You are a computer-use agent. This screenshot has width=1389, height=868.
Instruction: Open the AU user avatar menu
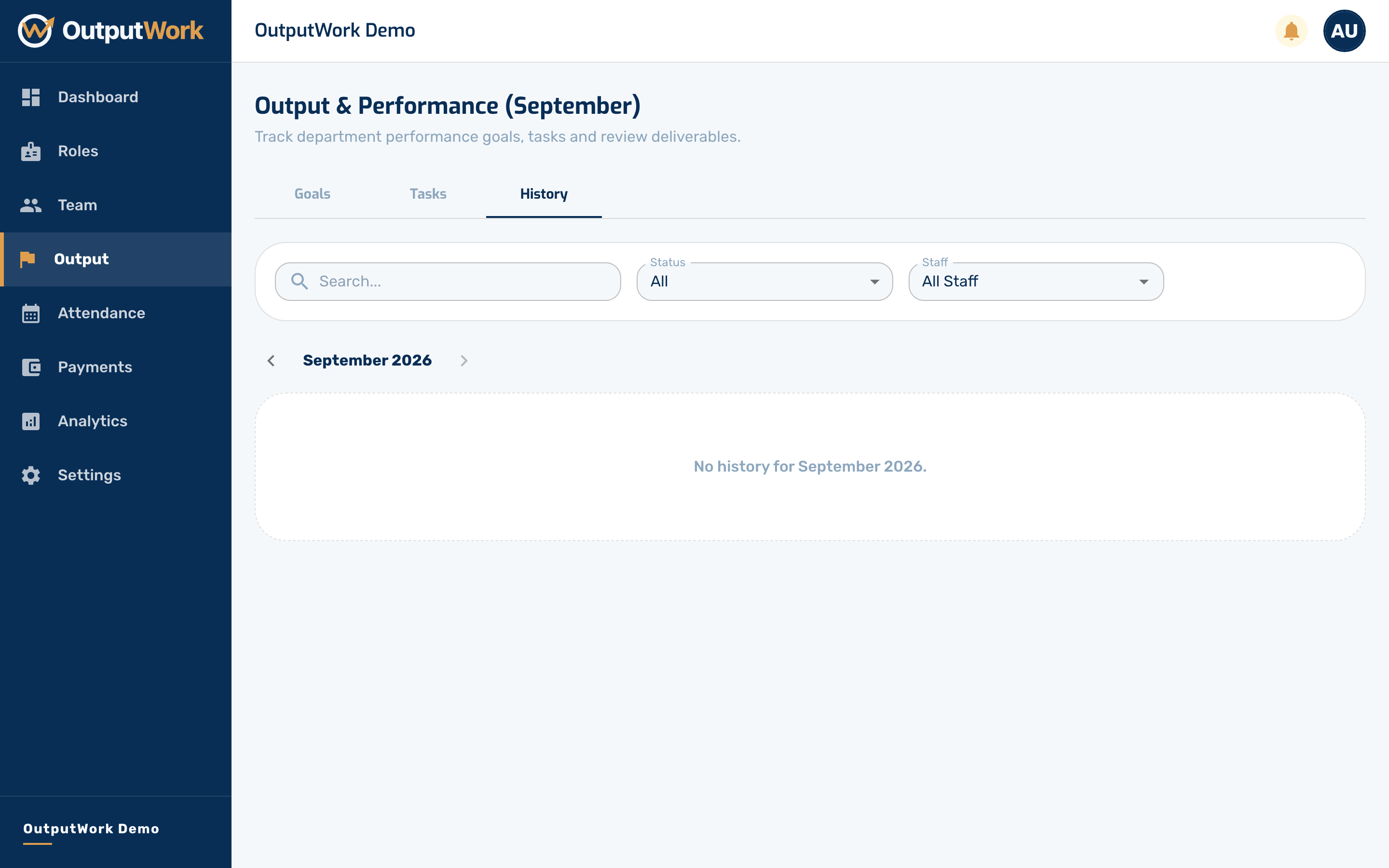(x=1344, y=31)
